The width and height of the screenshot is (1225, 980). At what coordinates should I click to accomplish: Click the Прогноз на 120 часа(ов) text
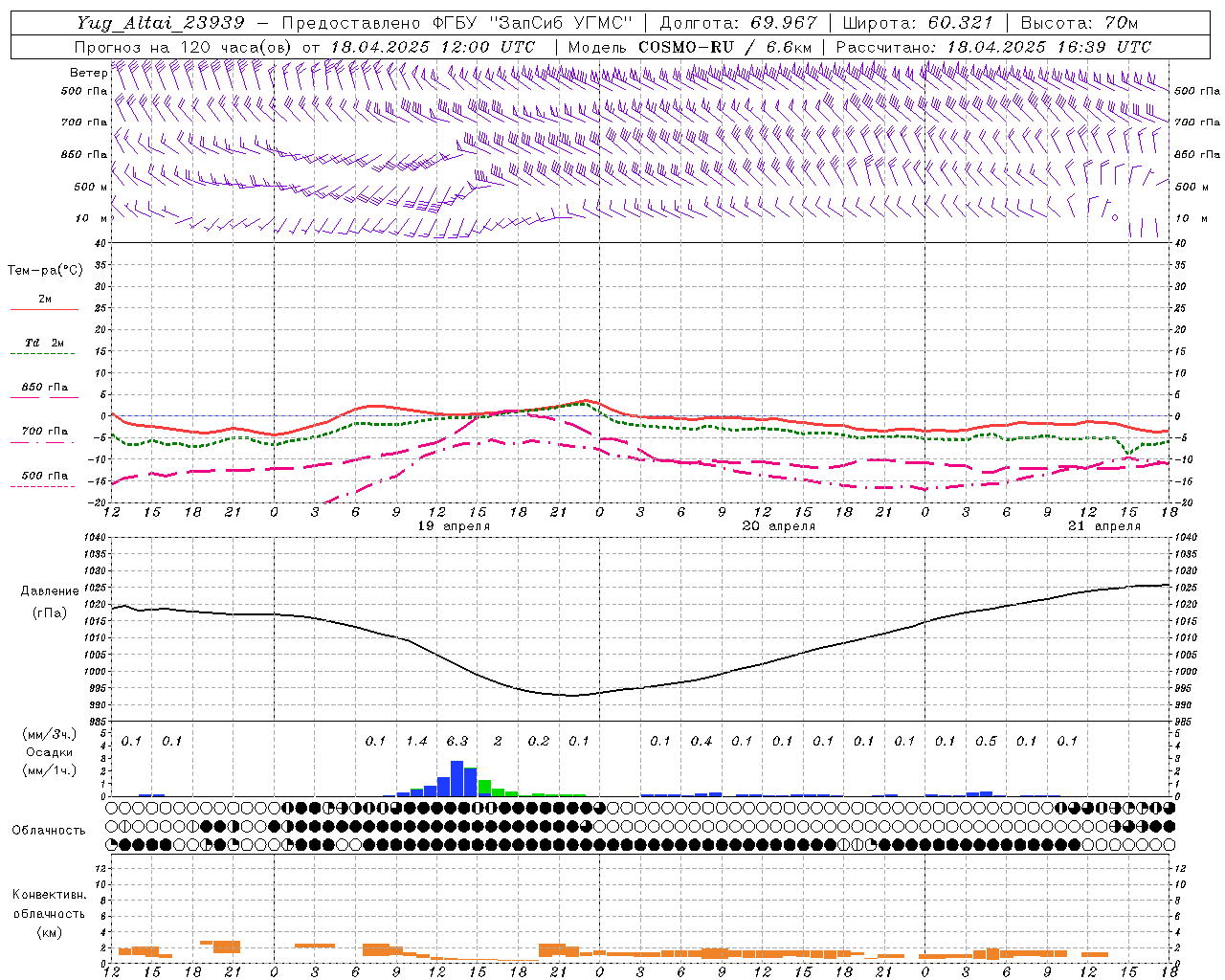(184, 47)
